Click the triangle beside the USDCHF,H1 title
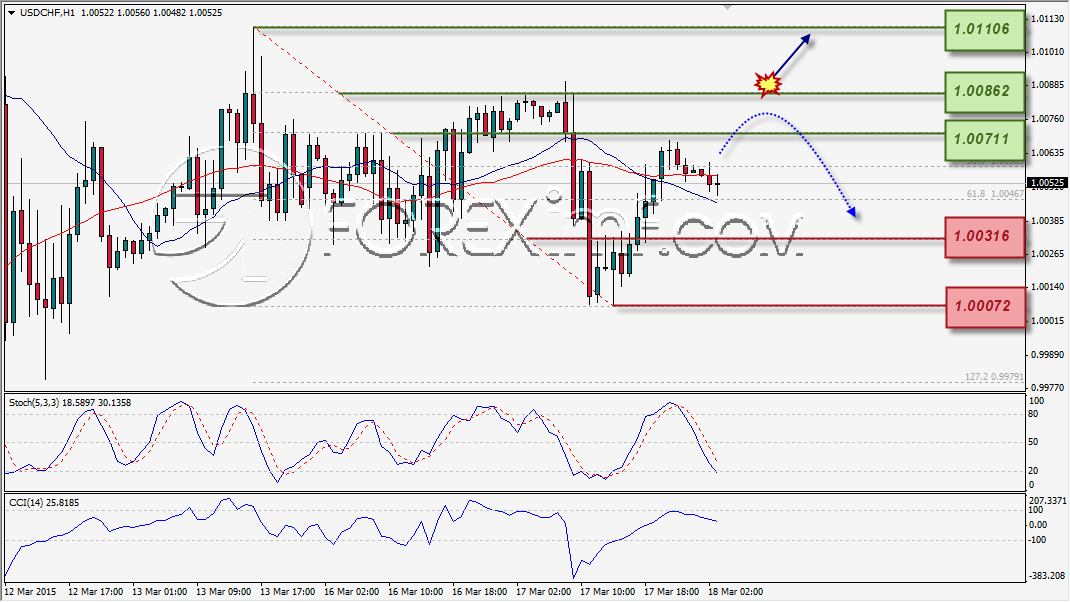Image resolution: width=1070 pixels, height=602 pixels. tap(12, 13)
